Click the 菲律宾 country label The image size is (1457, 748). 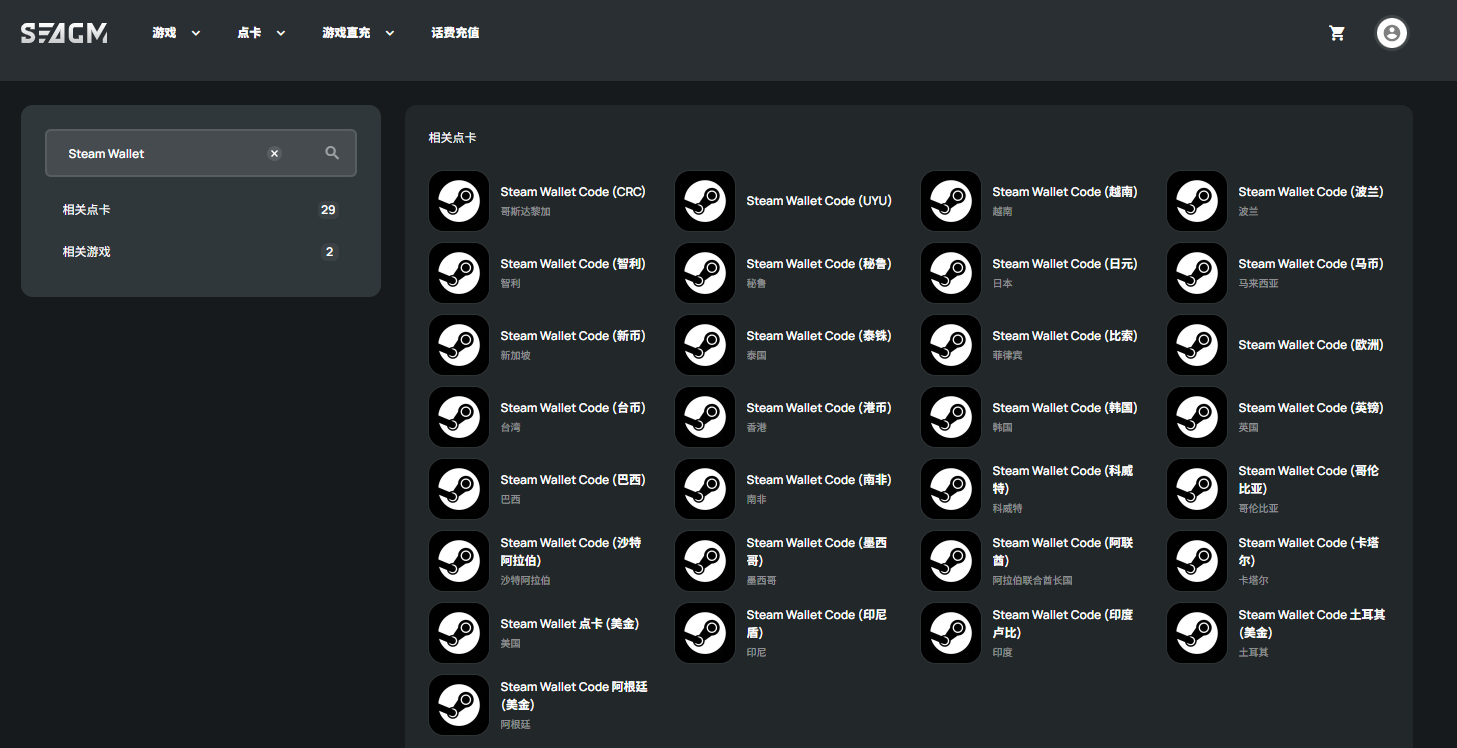1008,356
